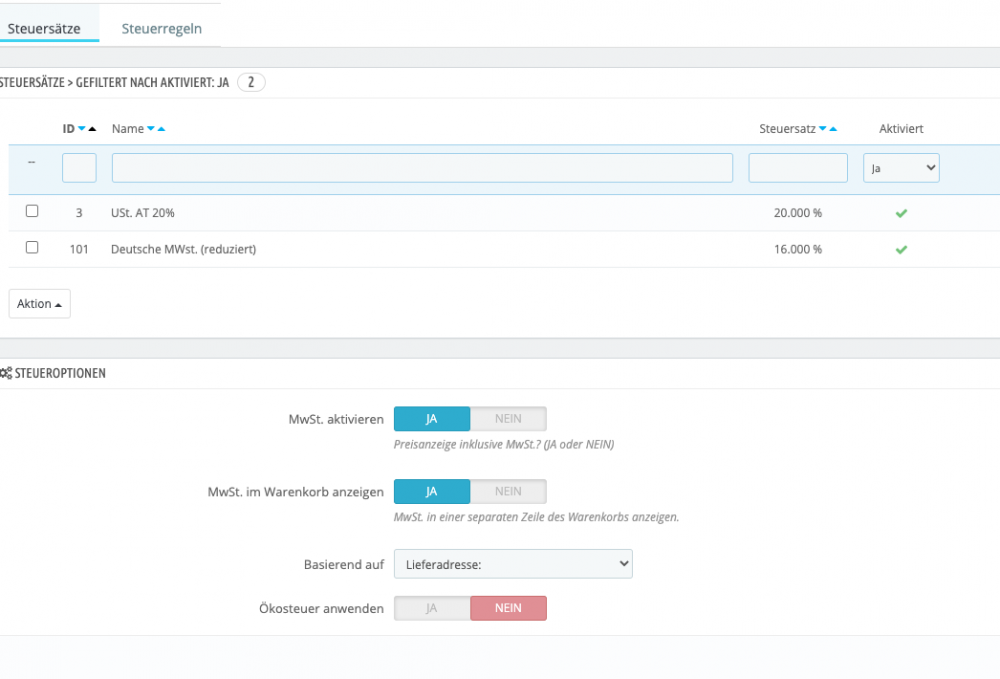Click the ID column header

[69, 129]
